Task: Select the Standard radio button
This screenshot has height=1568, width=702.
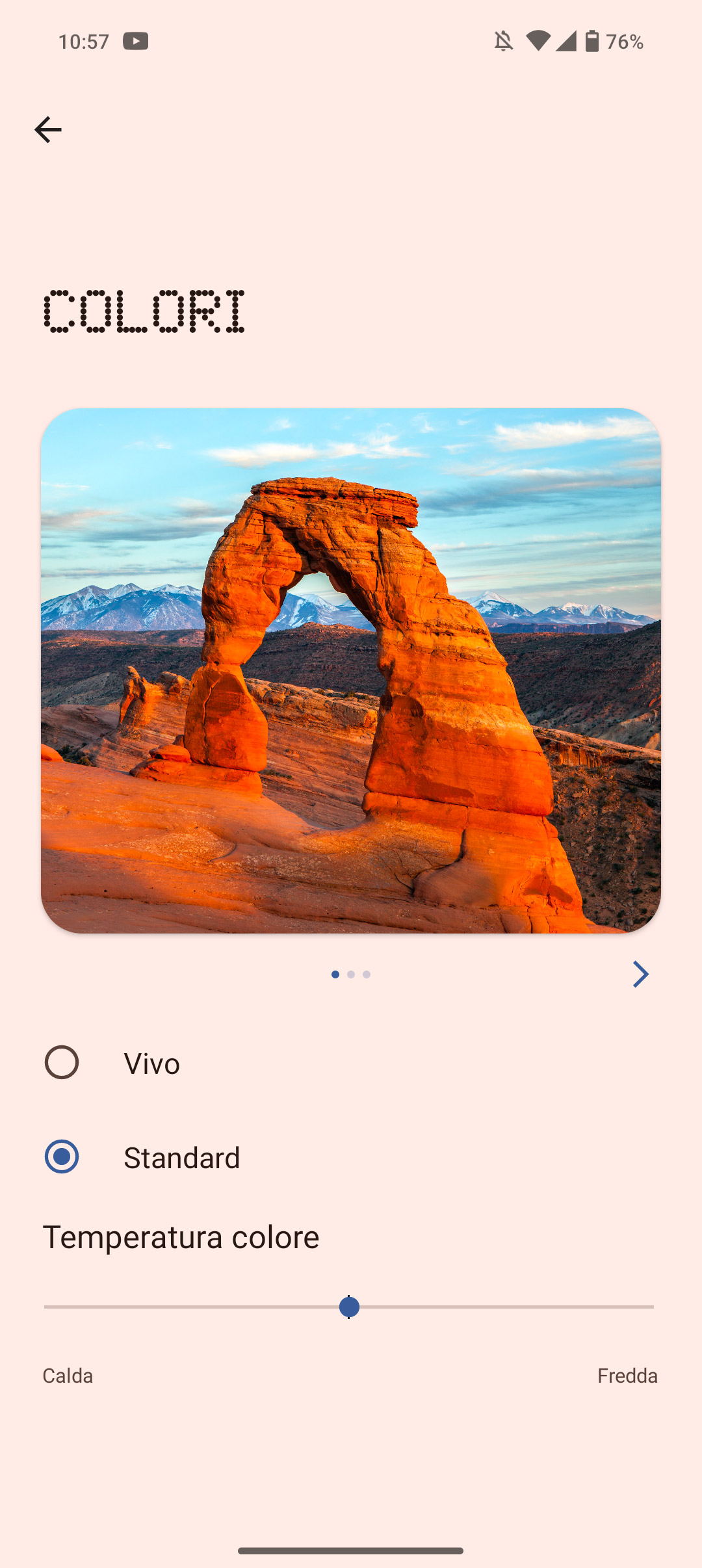Action: pyautogui.click(x=62, y=1156)
